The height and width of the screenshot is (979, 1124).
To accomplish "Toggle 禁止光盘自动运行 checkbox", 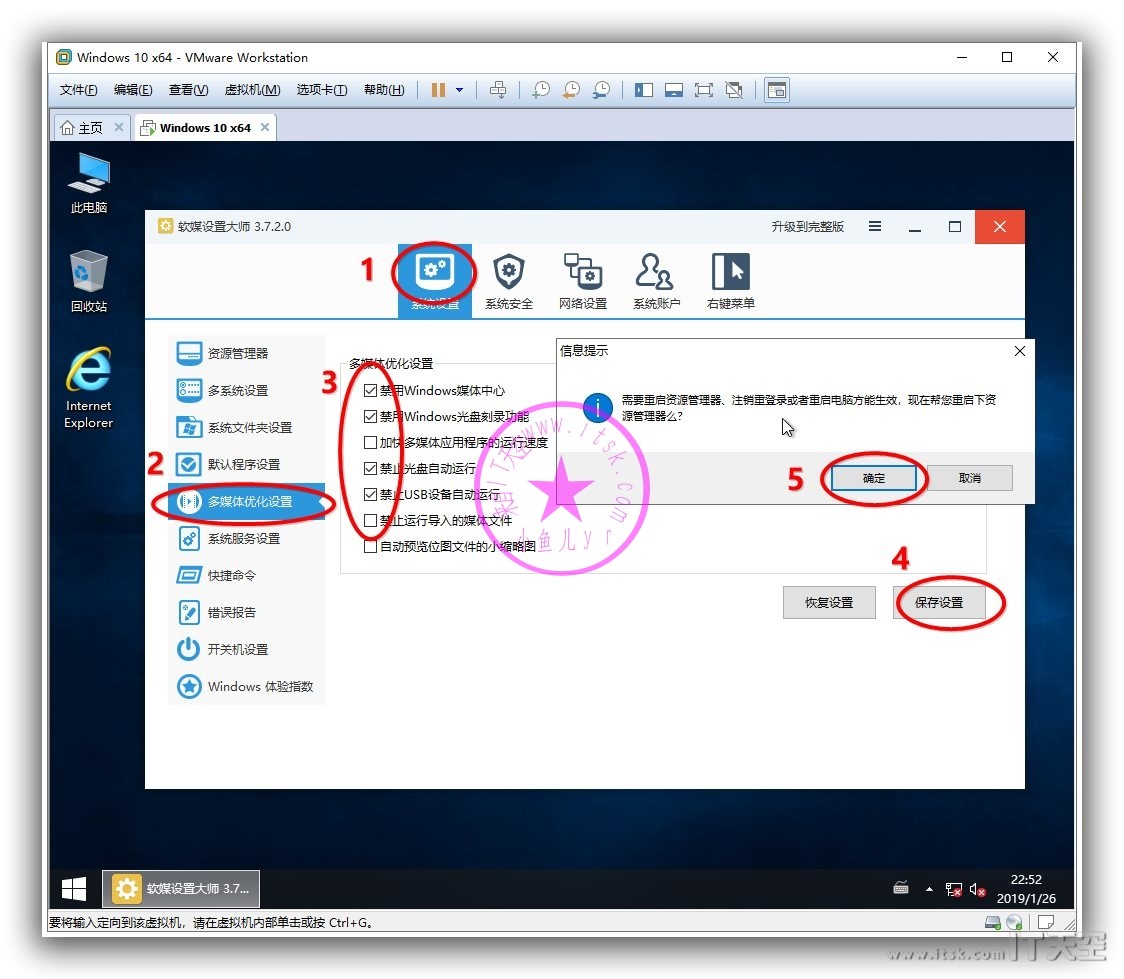I will click(371, 469).
